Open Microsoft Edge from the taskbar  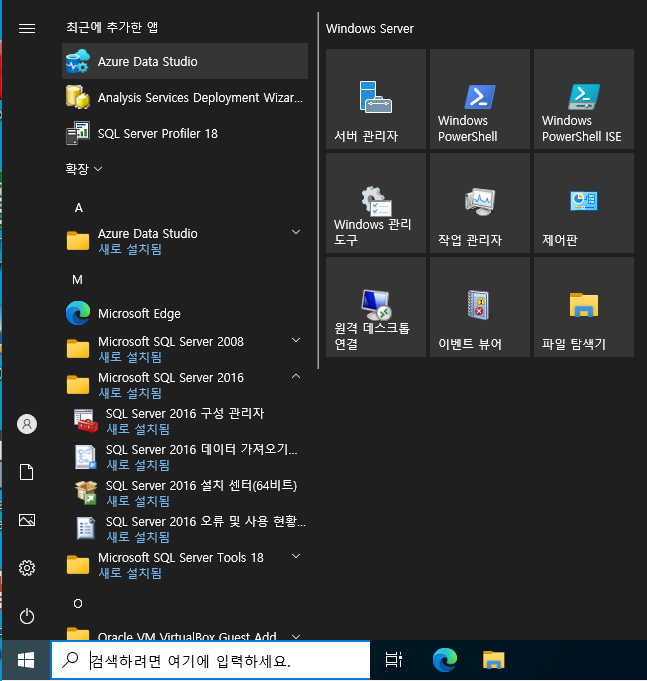pyautogui.click(x=445, y=661)
